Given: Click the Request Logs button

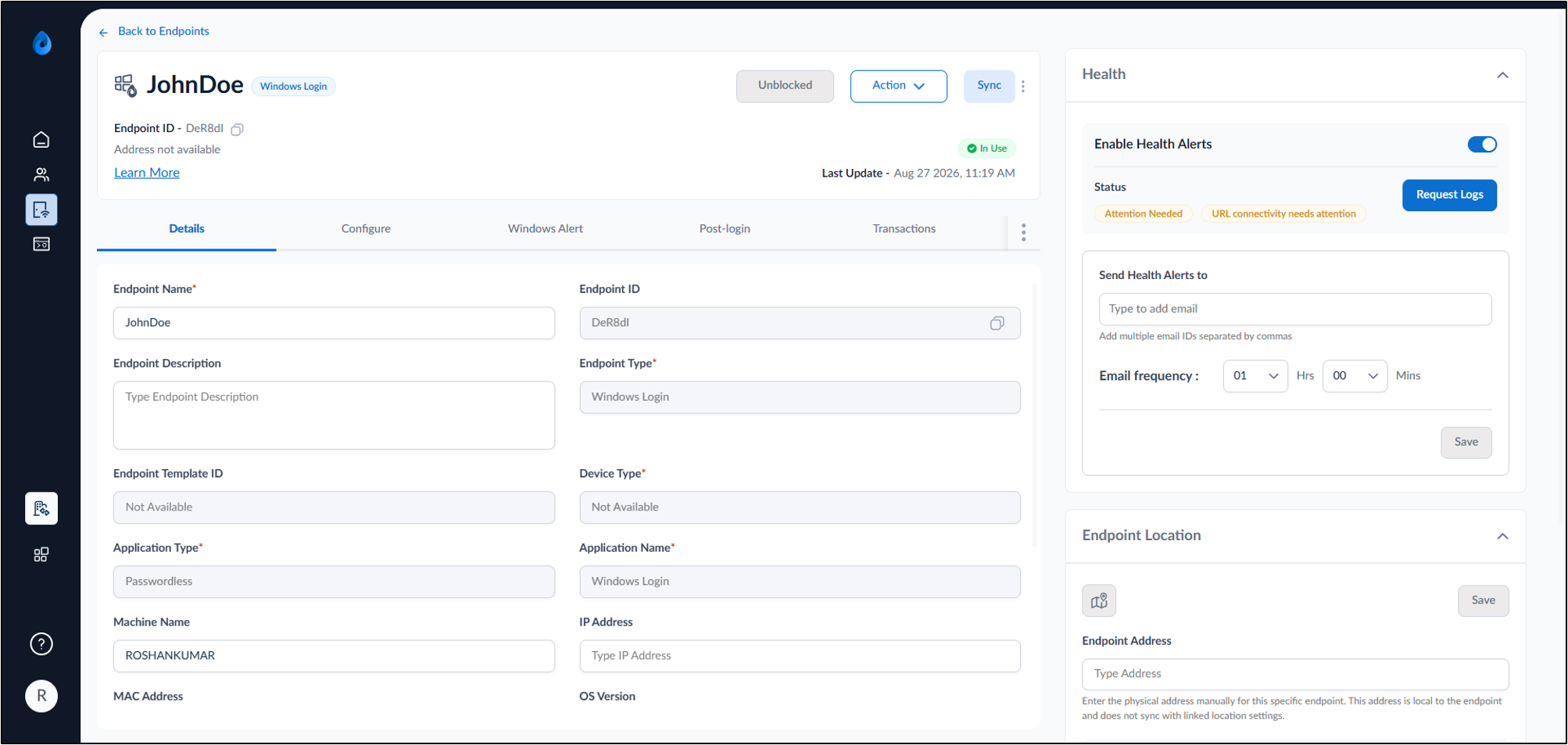Looking at the screenshot, I should [x=1449, y=195].
